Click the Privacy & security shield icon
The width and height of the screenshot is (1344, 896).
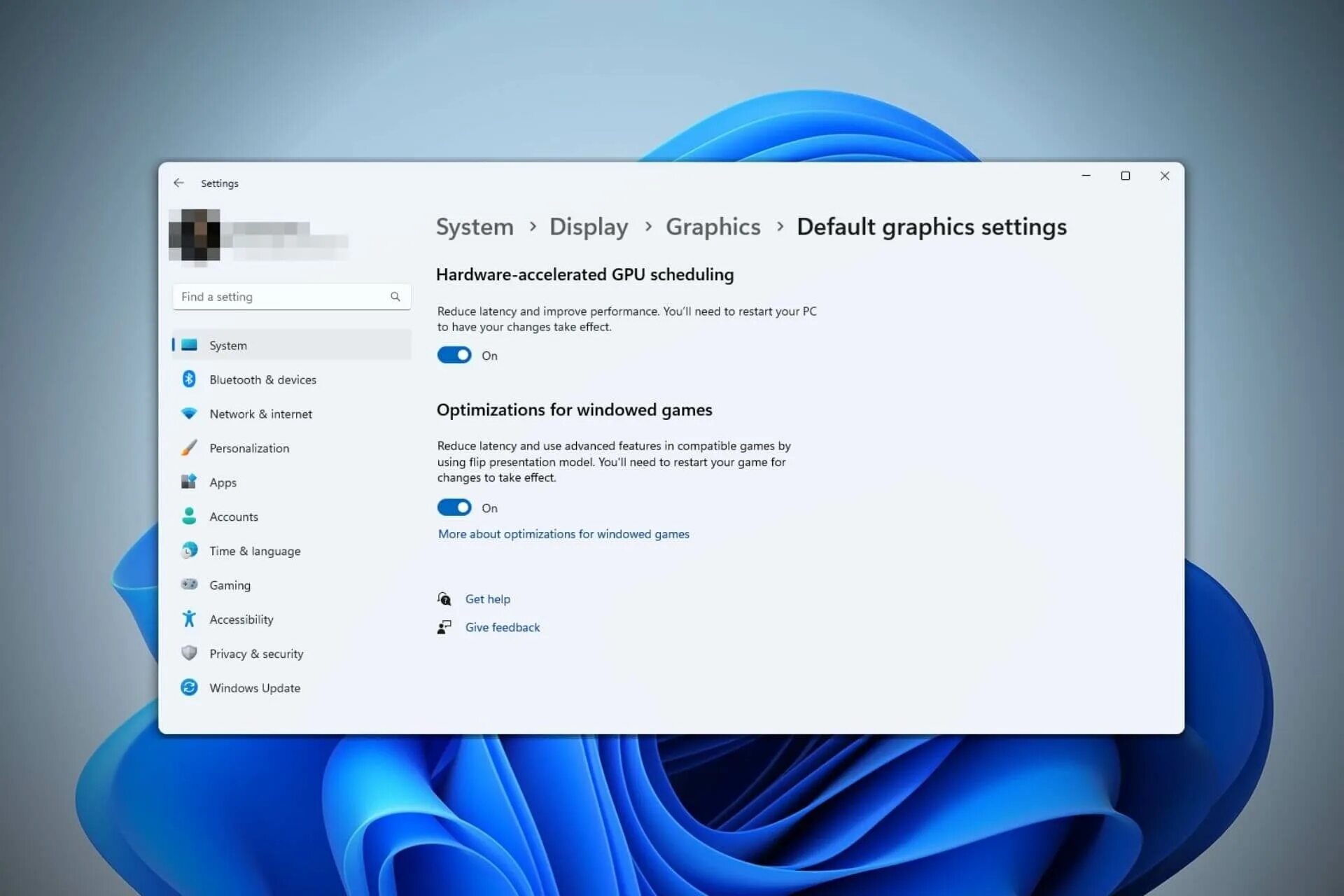(189, 653)
